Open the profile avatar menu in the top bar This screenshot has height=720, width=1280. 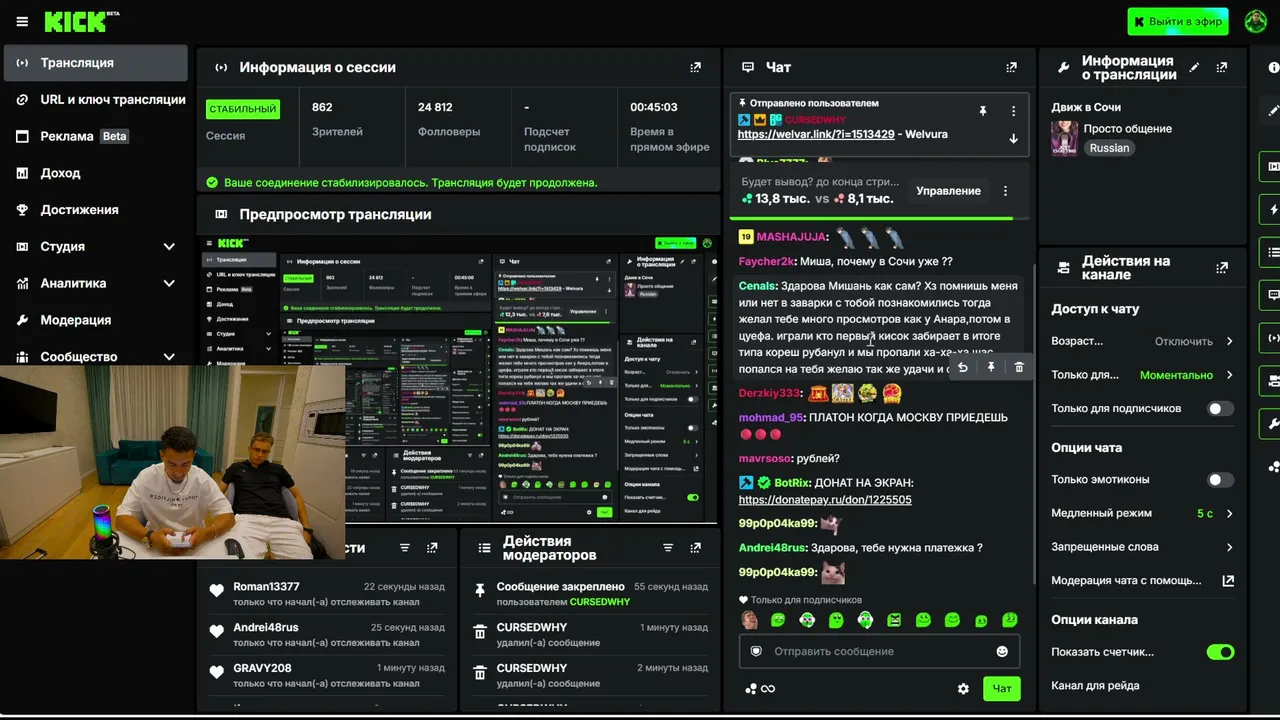[x=1256, y=21]
